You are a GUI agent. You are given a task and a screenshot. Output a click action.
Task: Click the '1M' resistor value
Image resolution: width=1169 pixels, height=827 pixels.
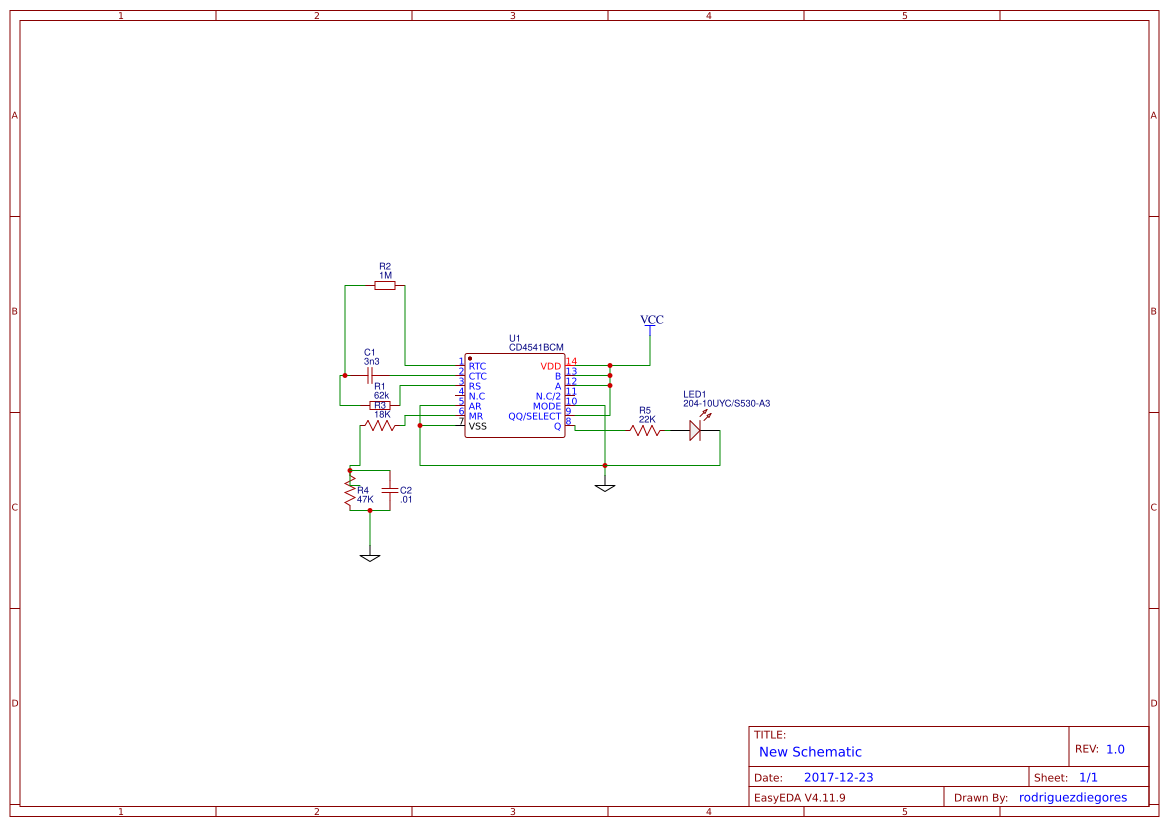coord(385,275)
